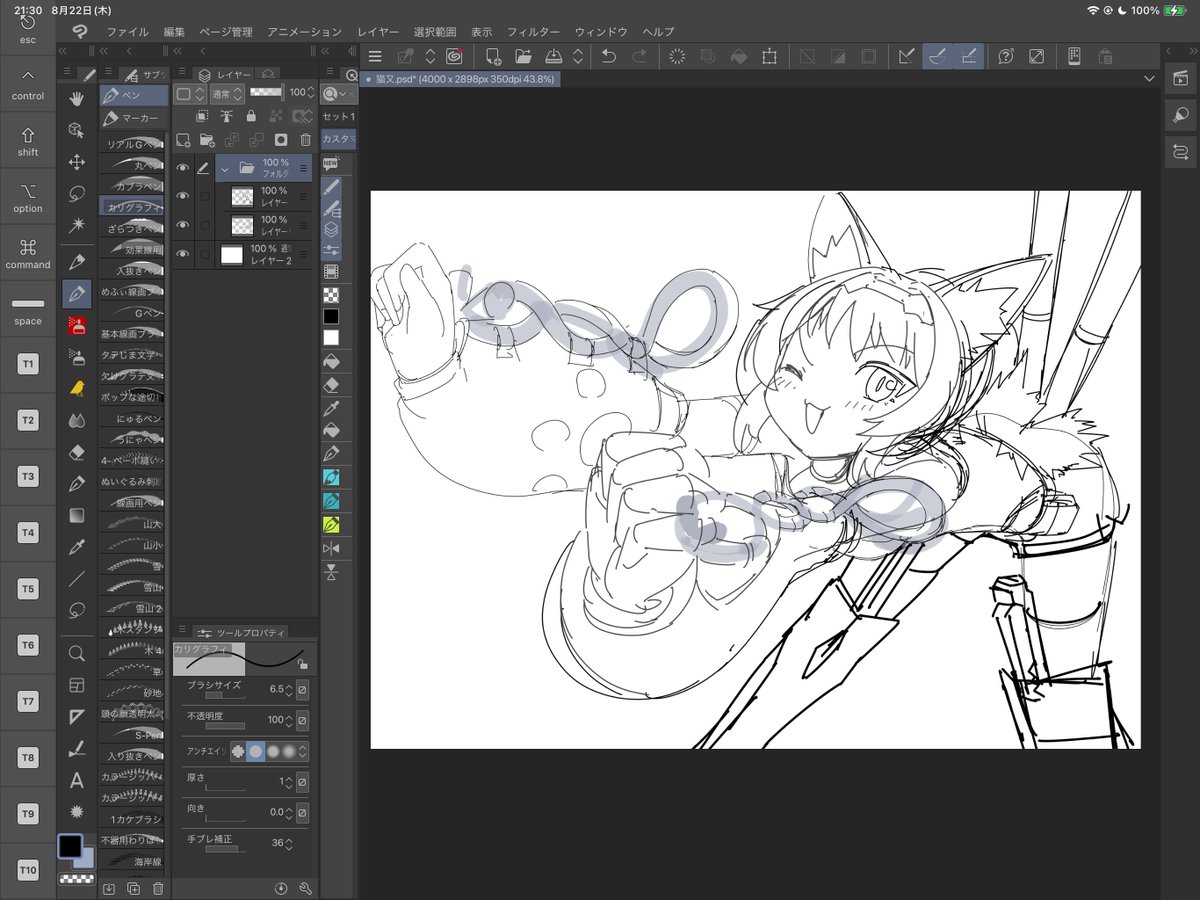Select the yellow bird decoration tool
This screenshot has width=1200, height=900.
[x=77, y=388]
